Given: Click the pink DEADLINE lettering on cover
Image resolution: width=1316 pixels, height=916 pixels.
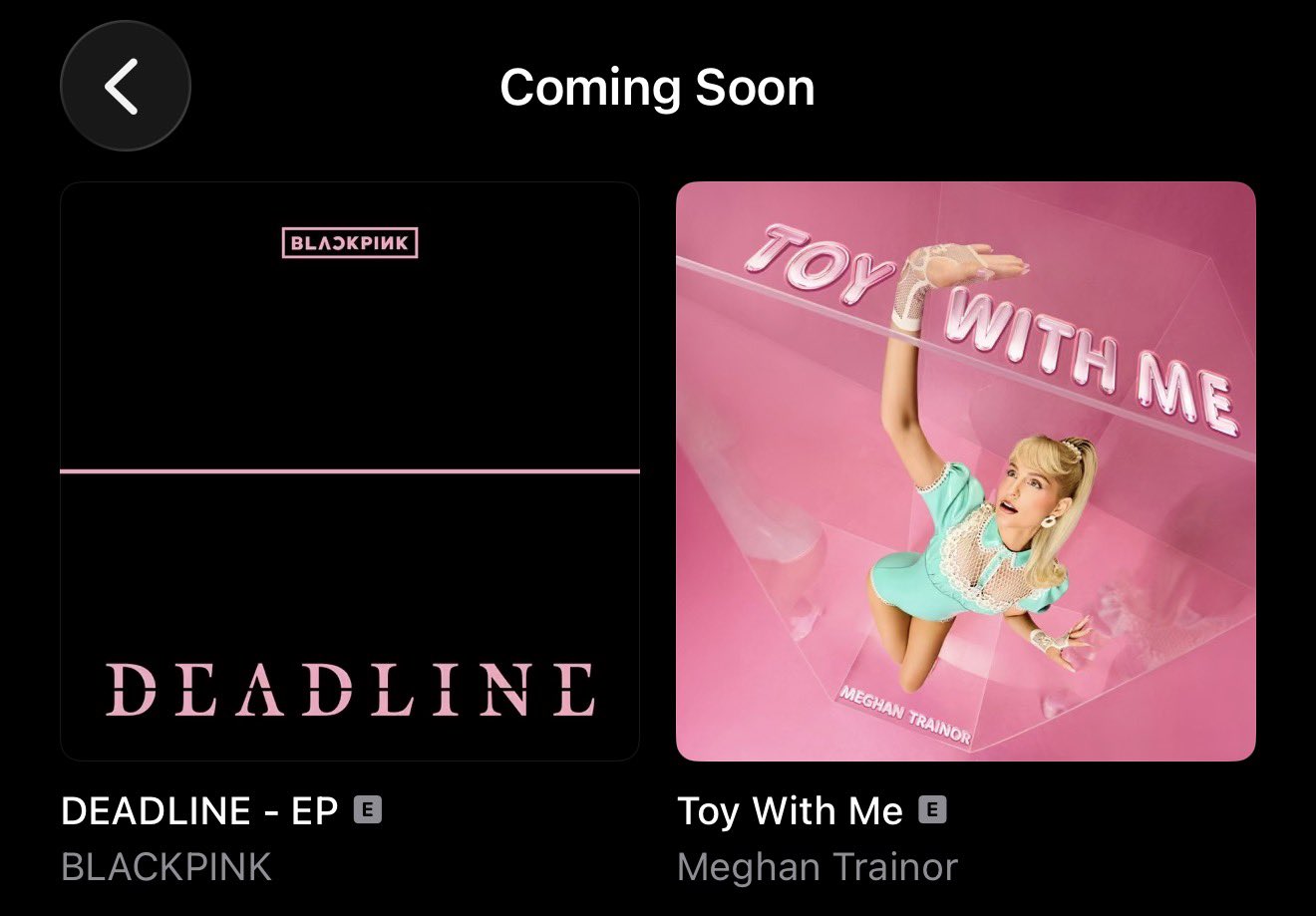Looking at the screenshot, I should [x=350, y=690].
